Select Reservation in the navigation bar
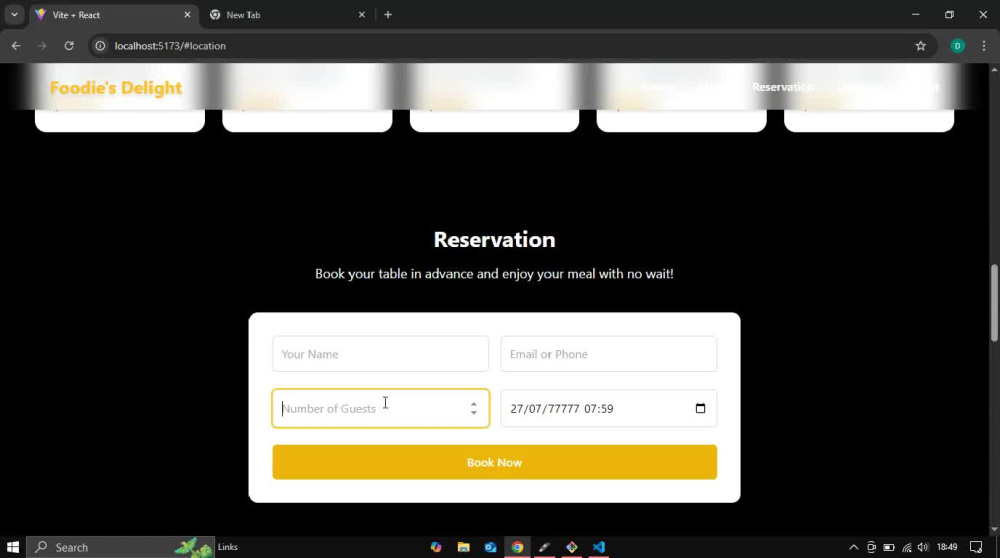 click(x=783, y=87)
